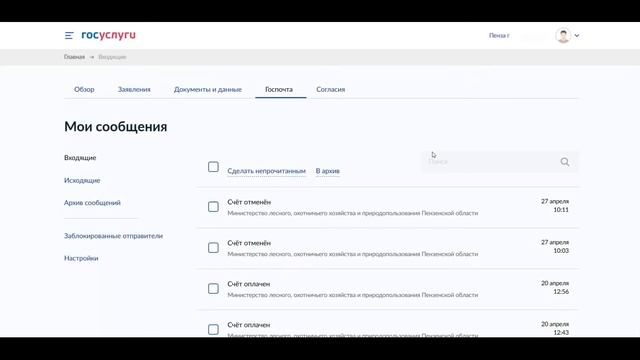Image resolution: width=640 pixels, height=360 pixels.
Task: Open Архив сообщений folder
Action: pos(92,202)
